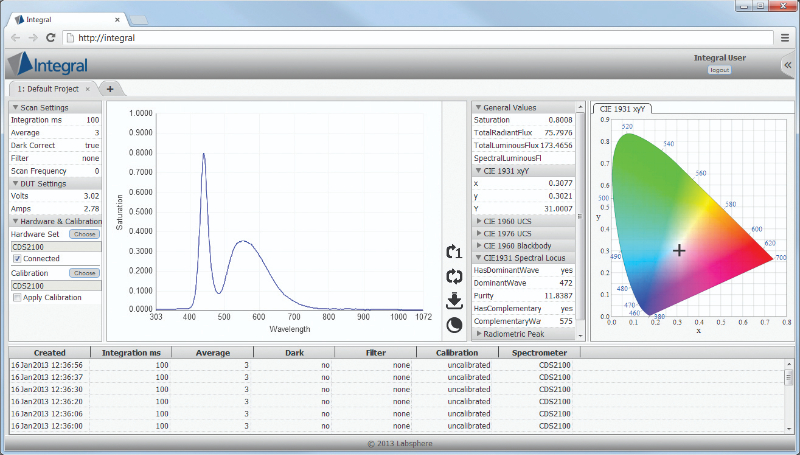800x455 pixels.
Task: Click the logout button
Action: click(x=719, y=69)
